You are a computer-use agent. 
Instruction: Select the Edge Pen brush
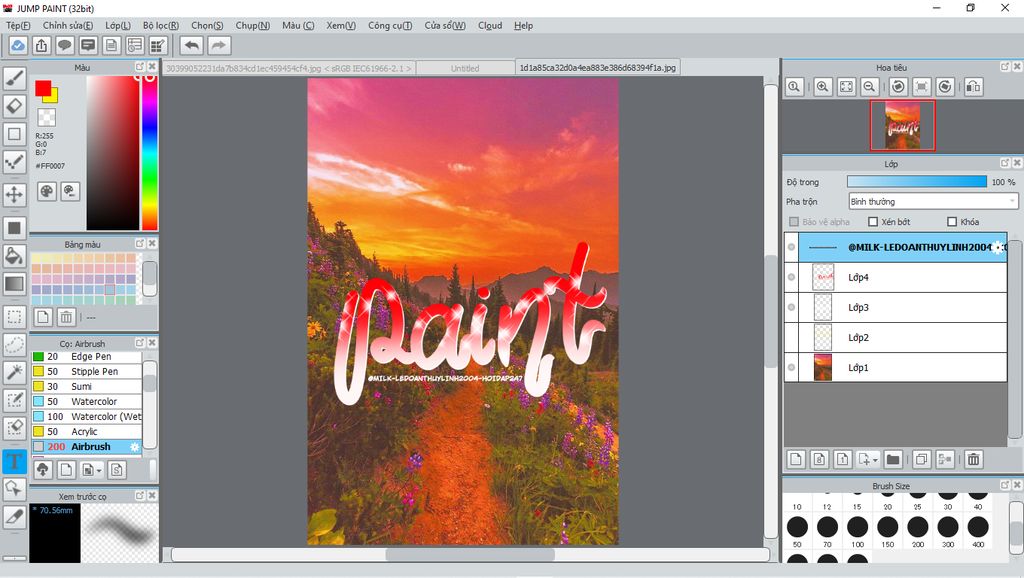click(x=86, y=357)
